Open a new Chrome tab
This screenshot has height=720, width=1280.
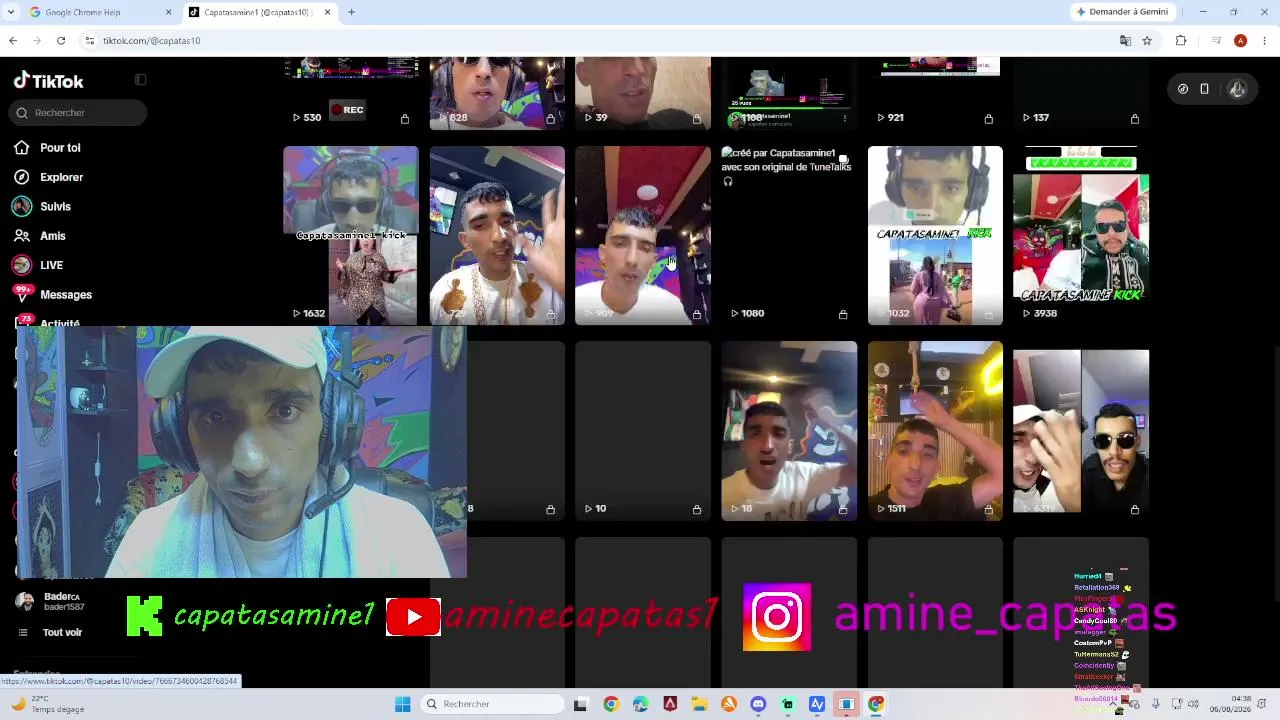tap(351, 12)
